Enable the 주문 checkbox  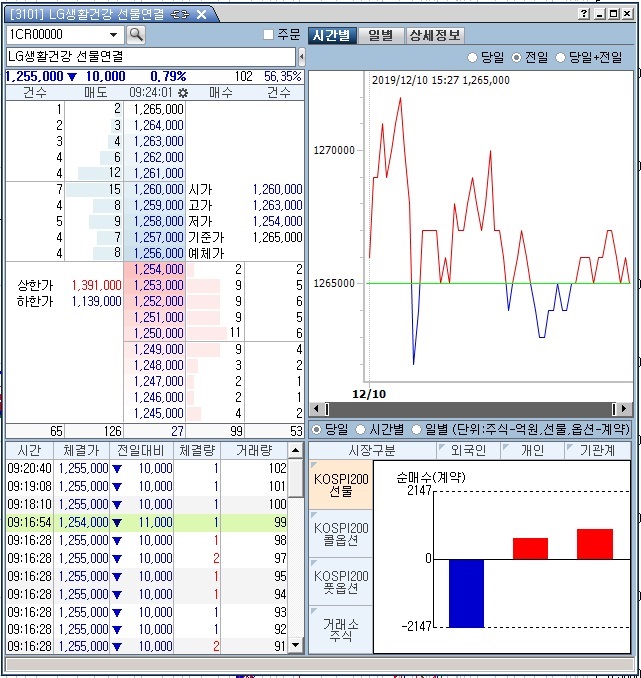click(x=268, y=35)
